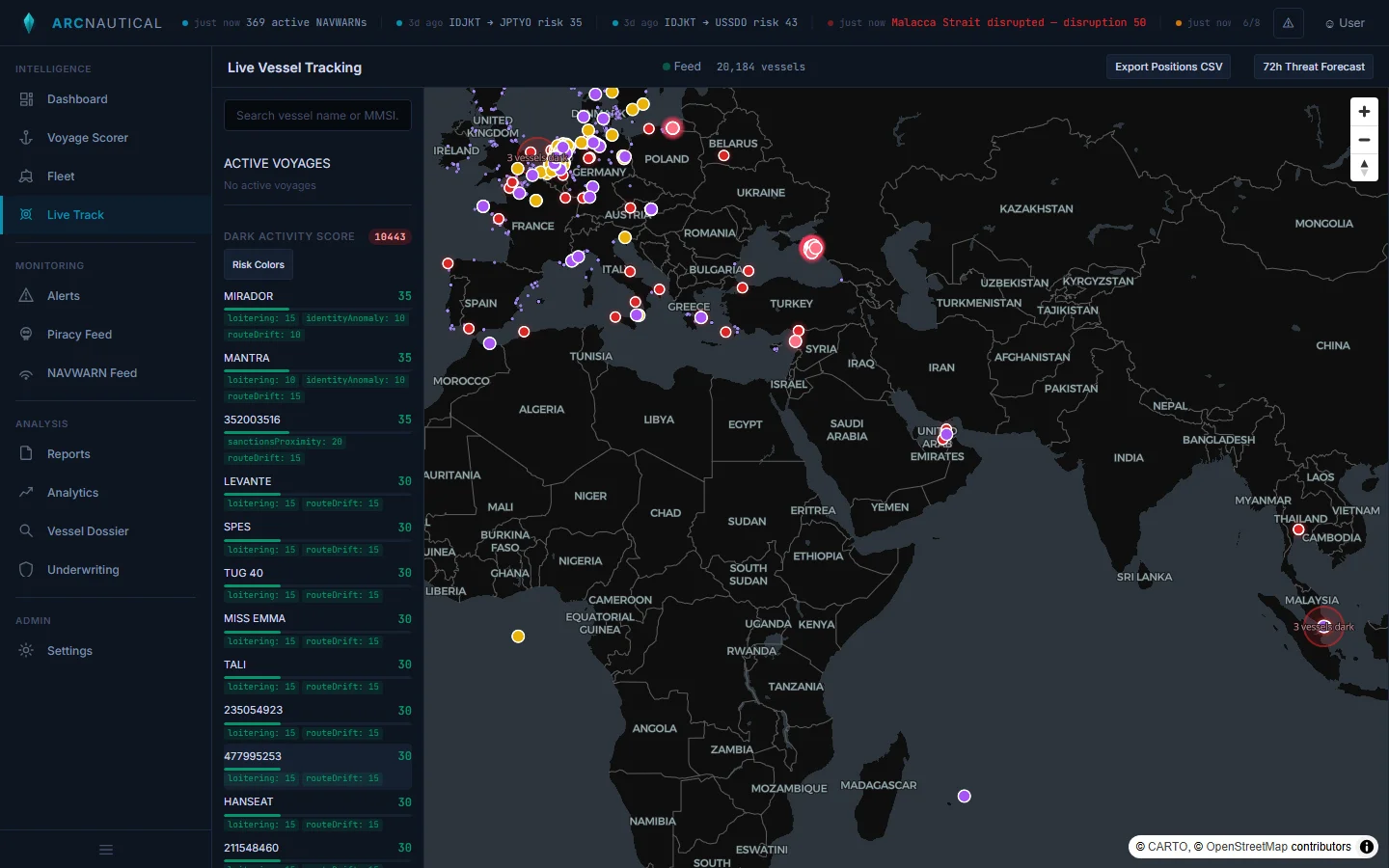
Task: Click the NAVWARN Feed wifi icon
Action: (26, 373)
